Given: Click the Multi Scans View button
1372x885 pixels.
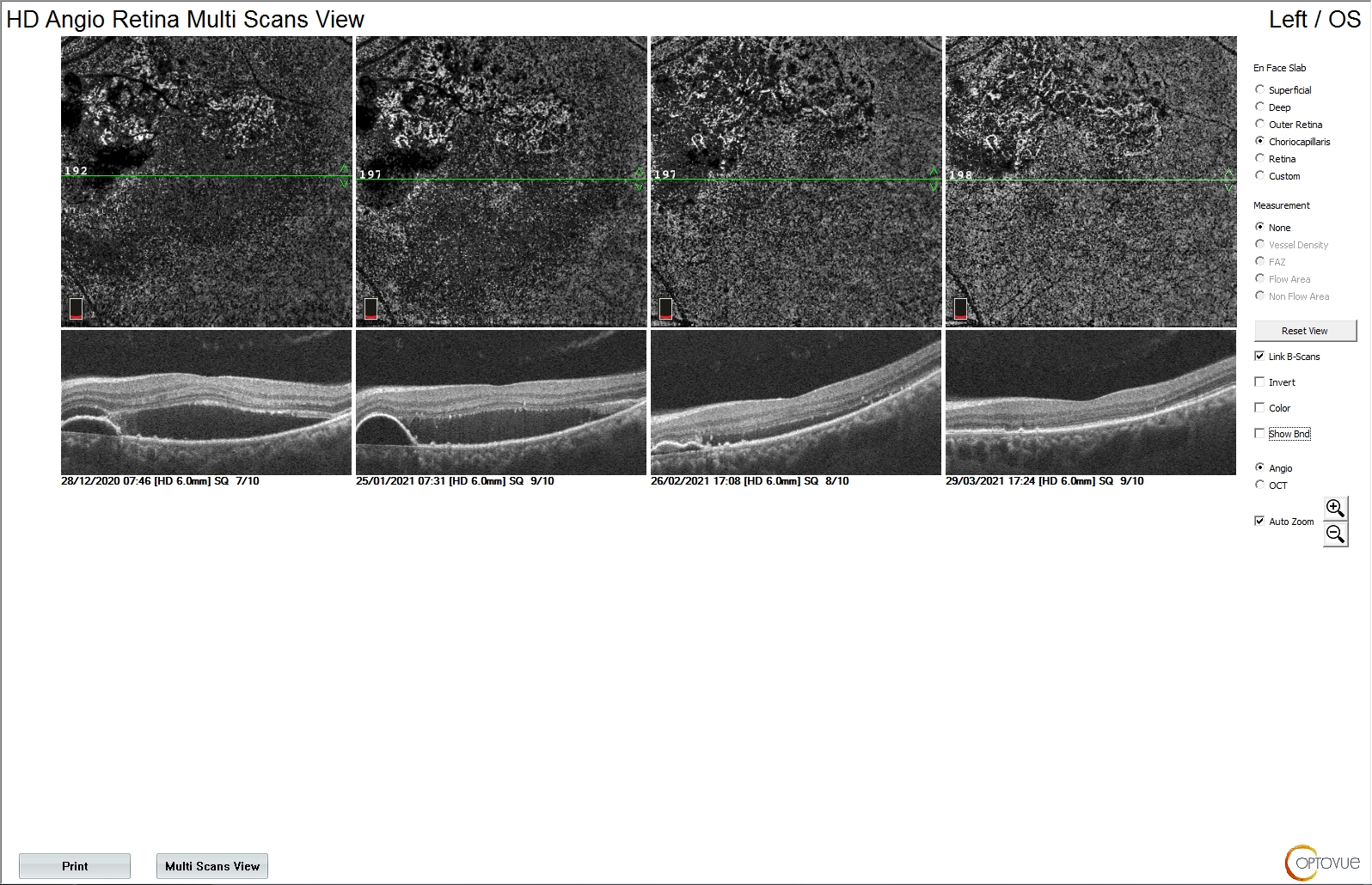Looking at the screenshot, I should [212, 866].
